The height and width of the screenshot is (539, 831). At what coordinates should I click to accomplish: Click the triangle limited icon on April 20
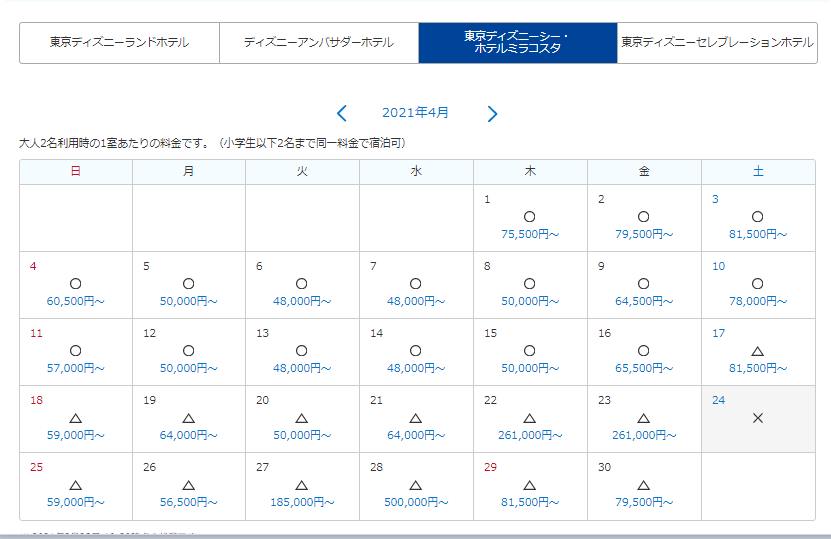point(302,418)
